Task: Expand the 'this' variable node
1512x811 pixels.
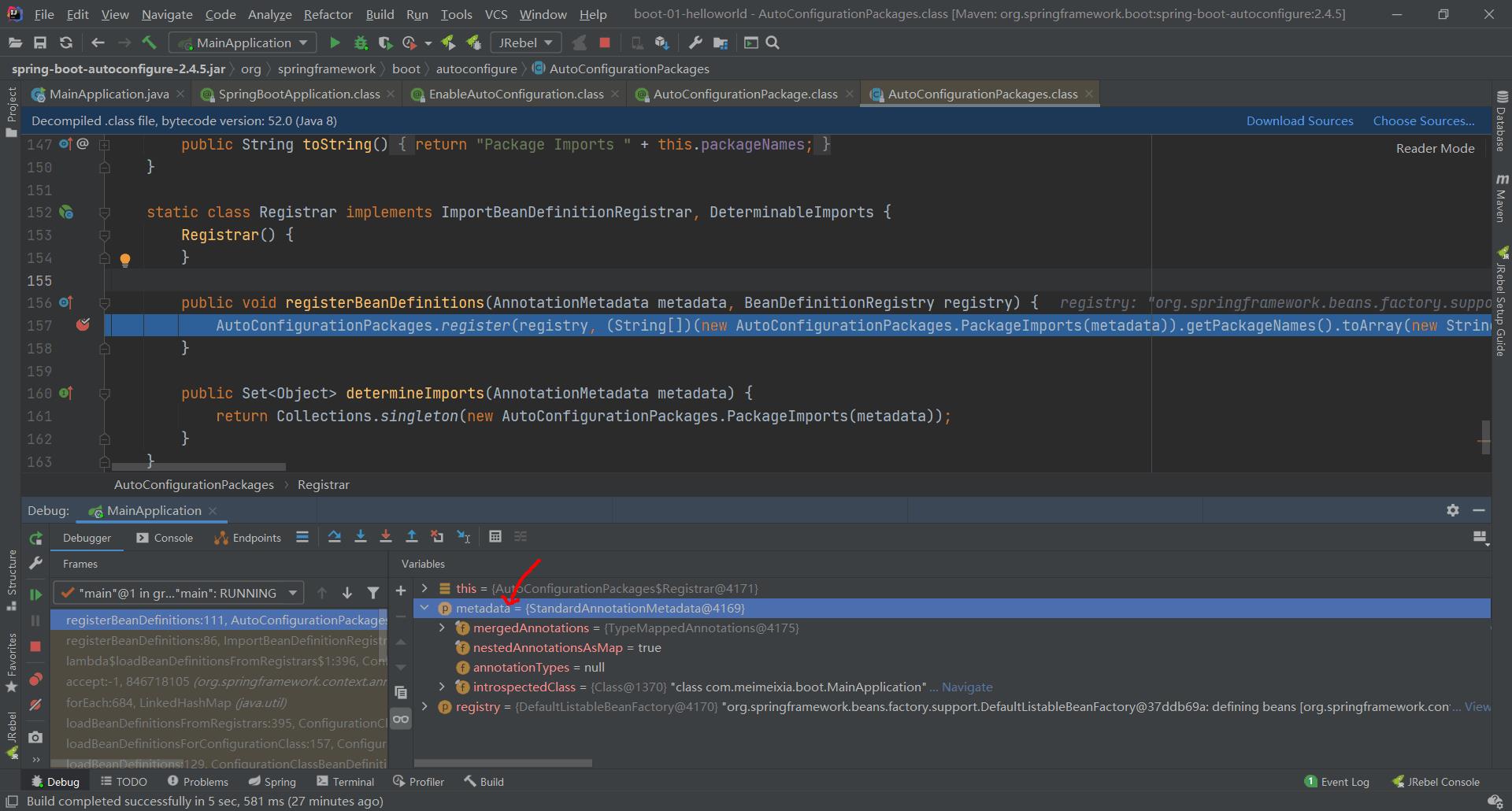Action: pos(425,588)
